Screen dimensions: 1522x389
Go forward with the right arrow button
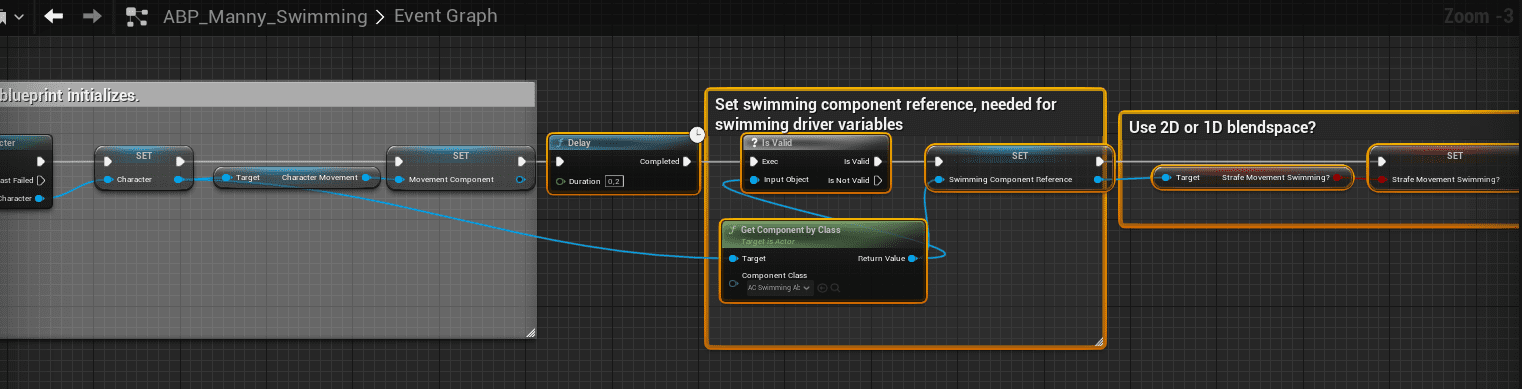[92, 17]
